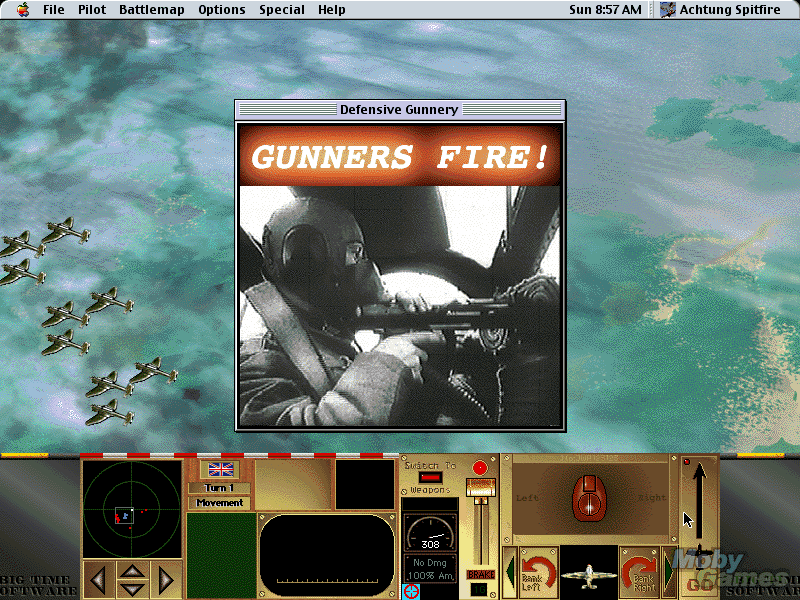This screenshot has height=600, width=800.
Task: Click the GO button
Action: (699, 585)
